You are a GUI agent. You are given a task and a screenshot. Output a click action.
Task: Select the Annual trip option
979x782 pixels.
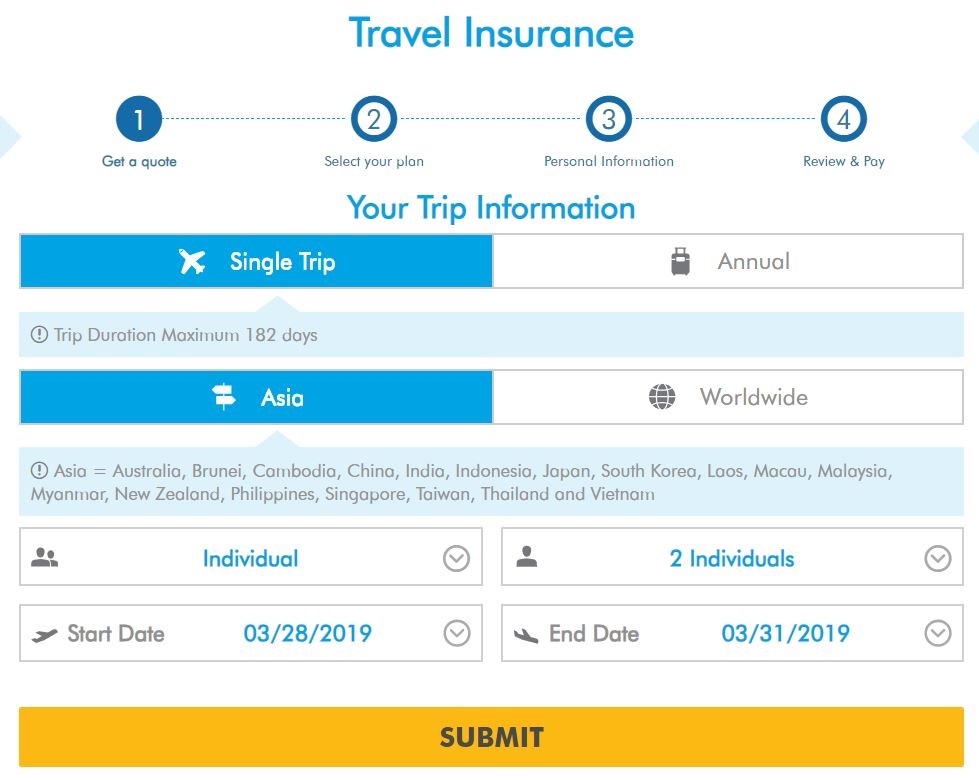tap(728, 262)
